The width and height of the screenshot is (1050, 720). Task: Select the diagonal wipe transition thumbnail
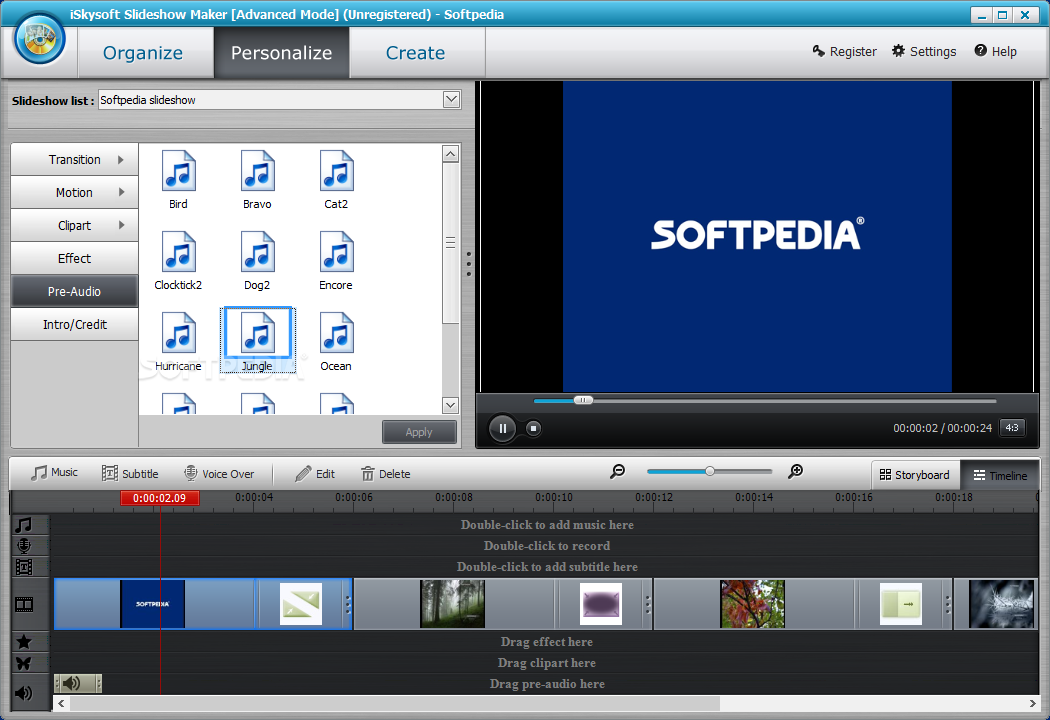(301, 604)
